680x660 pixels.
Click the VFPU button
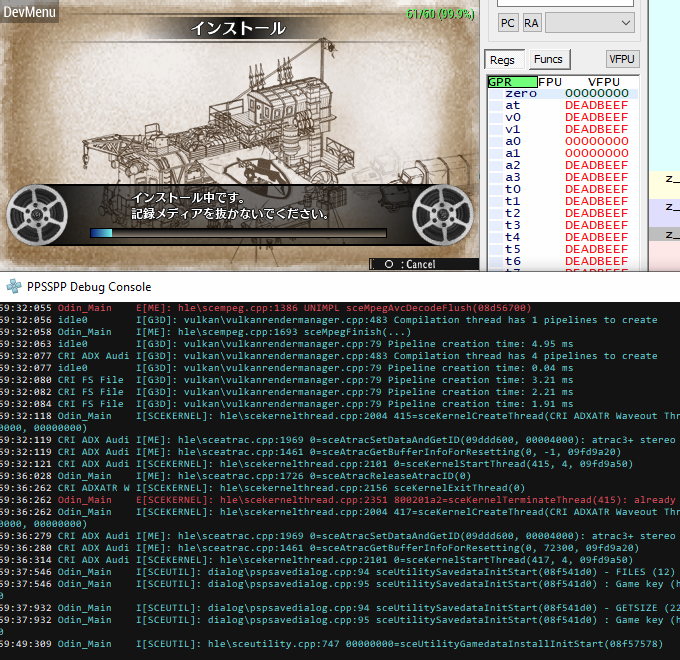click(x=622, y=59)
